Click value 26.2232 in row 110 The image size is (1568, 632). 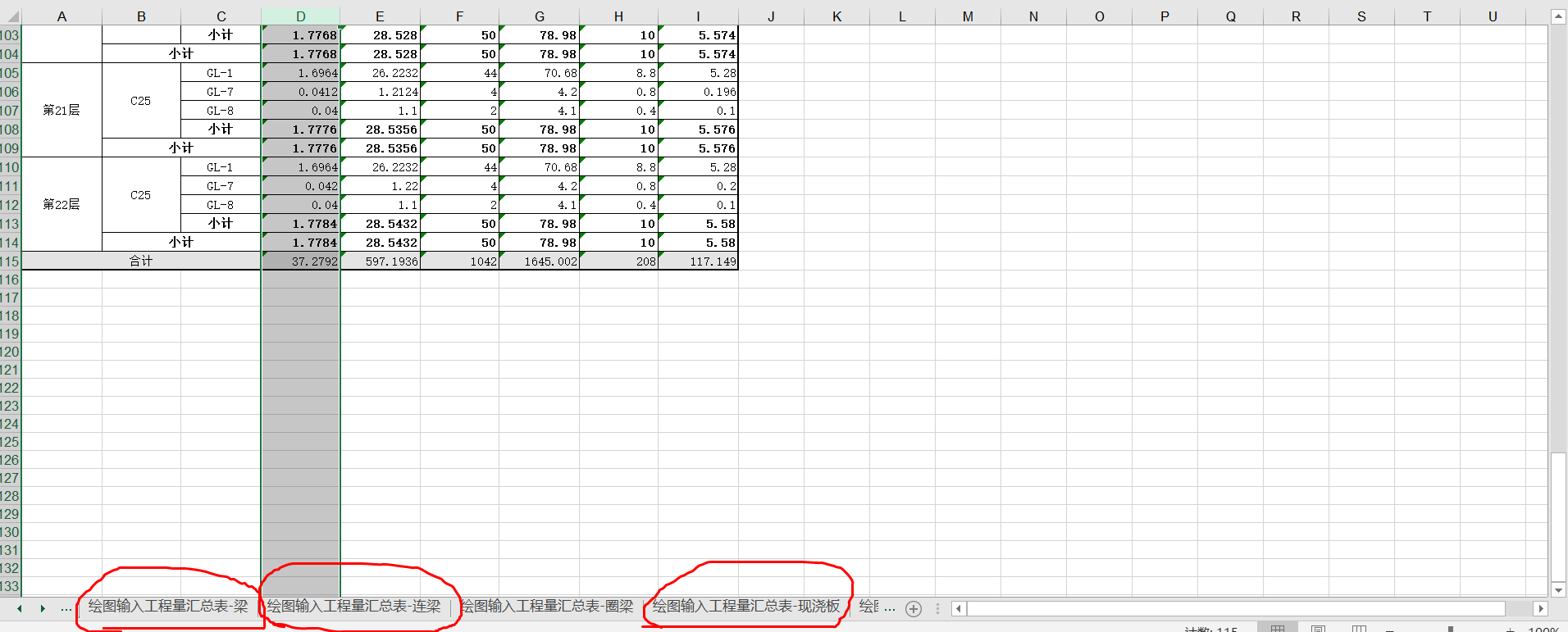click(x=380, y=167)
